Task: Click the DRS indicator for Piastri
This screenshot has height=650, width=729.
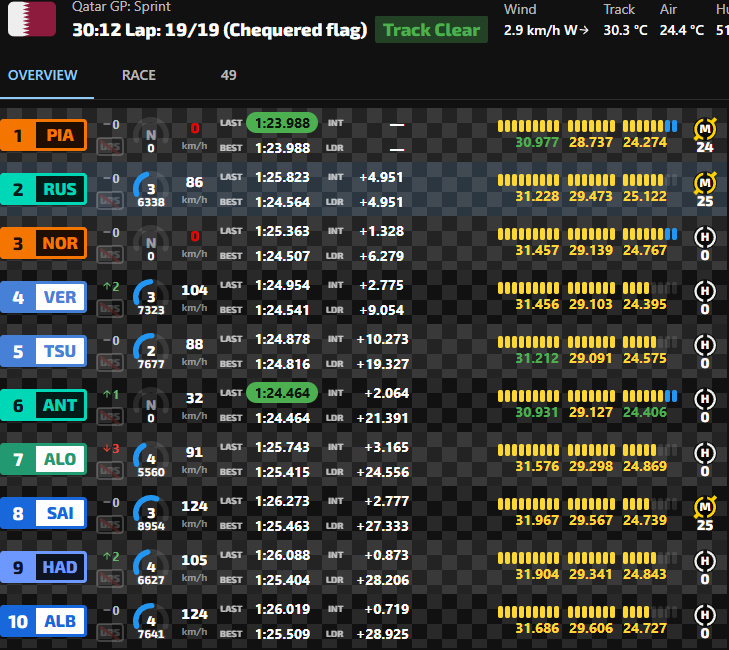Action: (x=110, y=146)
